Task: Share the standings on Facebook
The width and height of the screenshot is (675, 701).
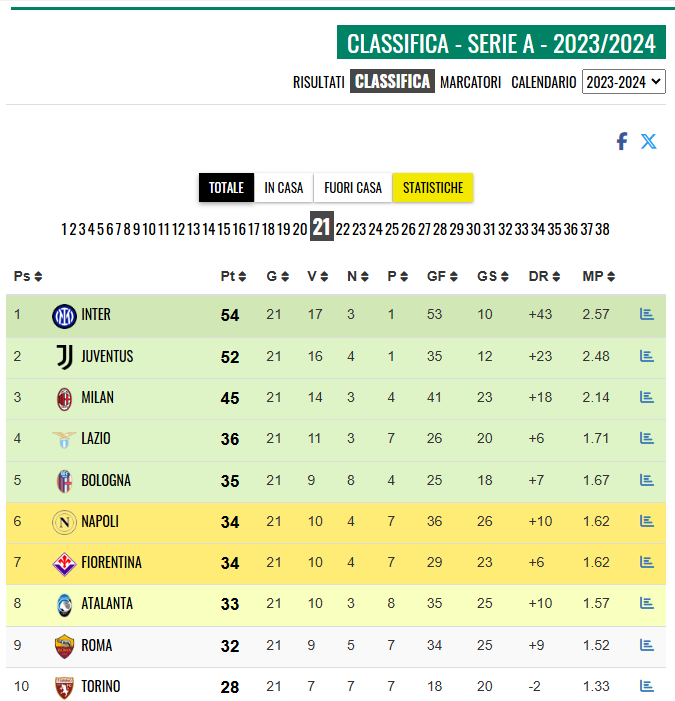Action: point(621,141)
